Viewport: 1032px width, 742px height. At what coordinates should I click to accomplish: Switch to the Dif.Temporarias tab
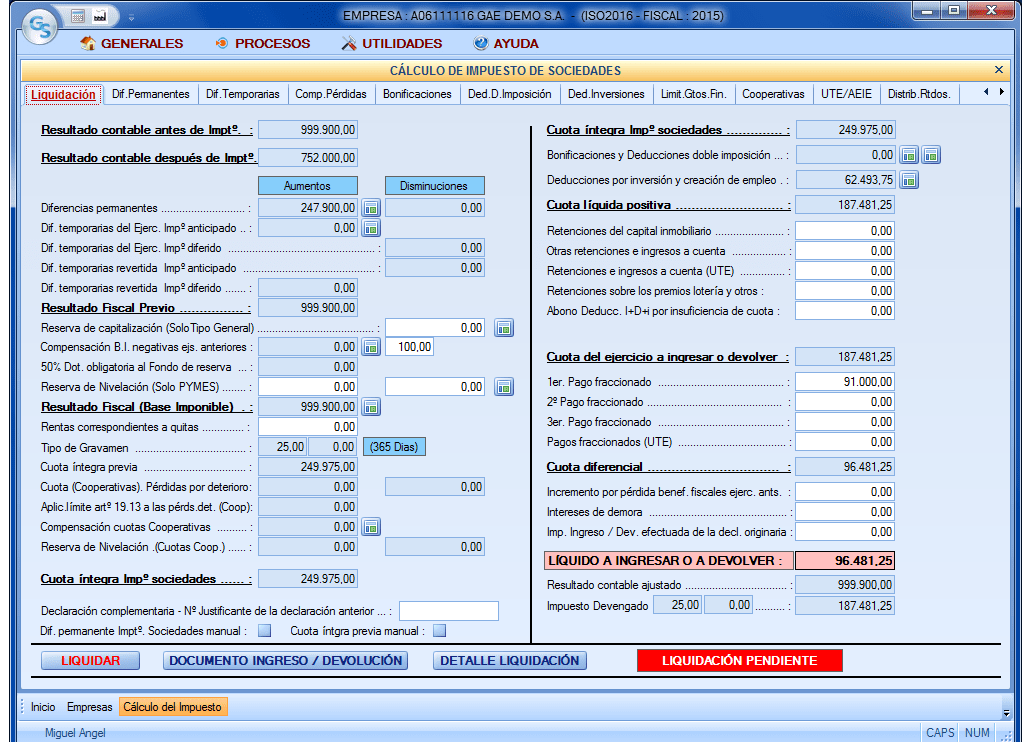coord(243,94)
